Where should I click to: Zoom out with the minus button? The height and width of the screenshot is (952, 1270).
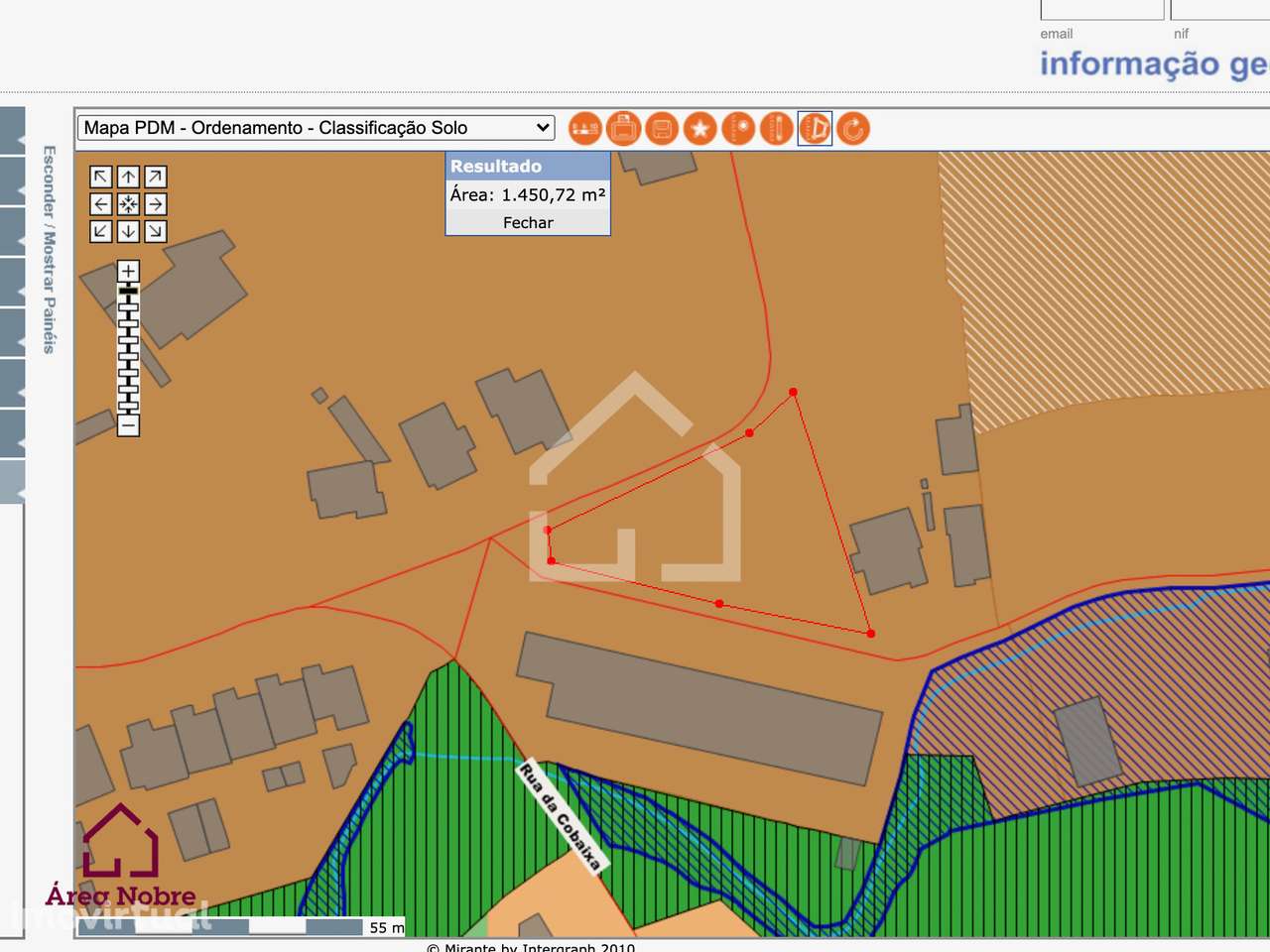pos(128,425)
